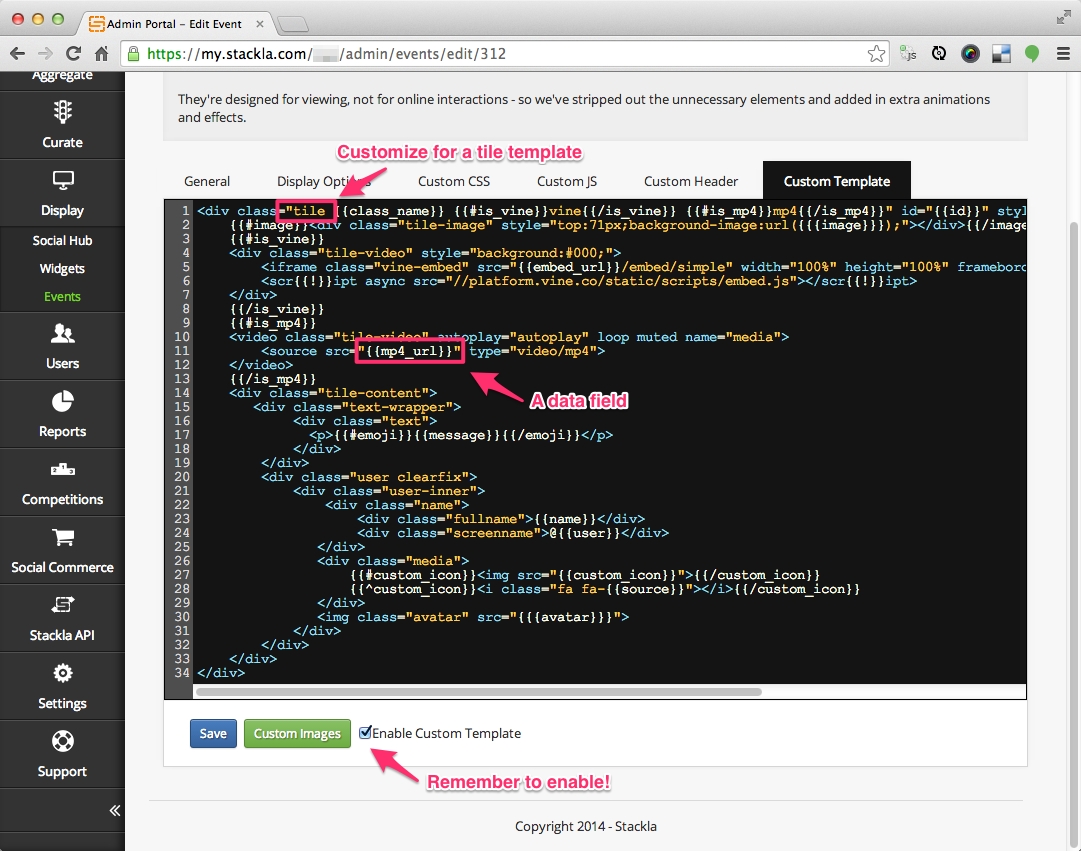The height and width of the screenshot is (851, 1081).
Task: Open the Reports pie chart icon
Action: click(62, 401)
